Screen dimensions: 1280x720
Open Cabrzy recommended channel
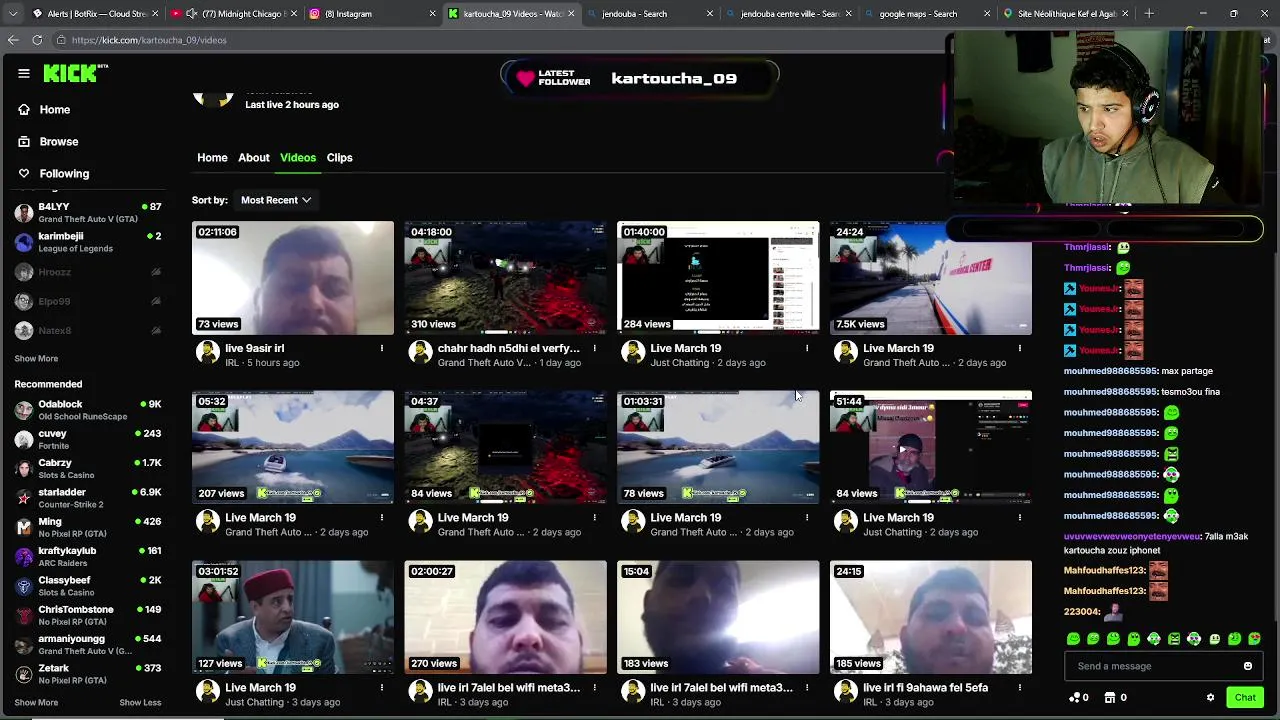pyautogui.click(x=87, y=468)
